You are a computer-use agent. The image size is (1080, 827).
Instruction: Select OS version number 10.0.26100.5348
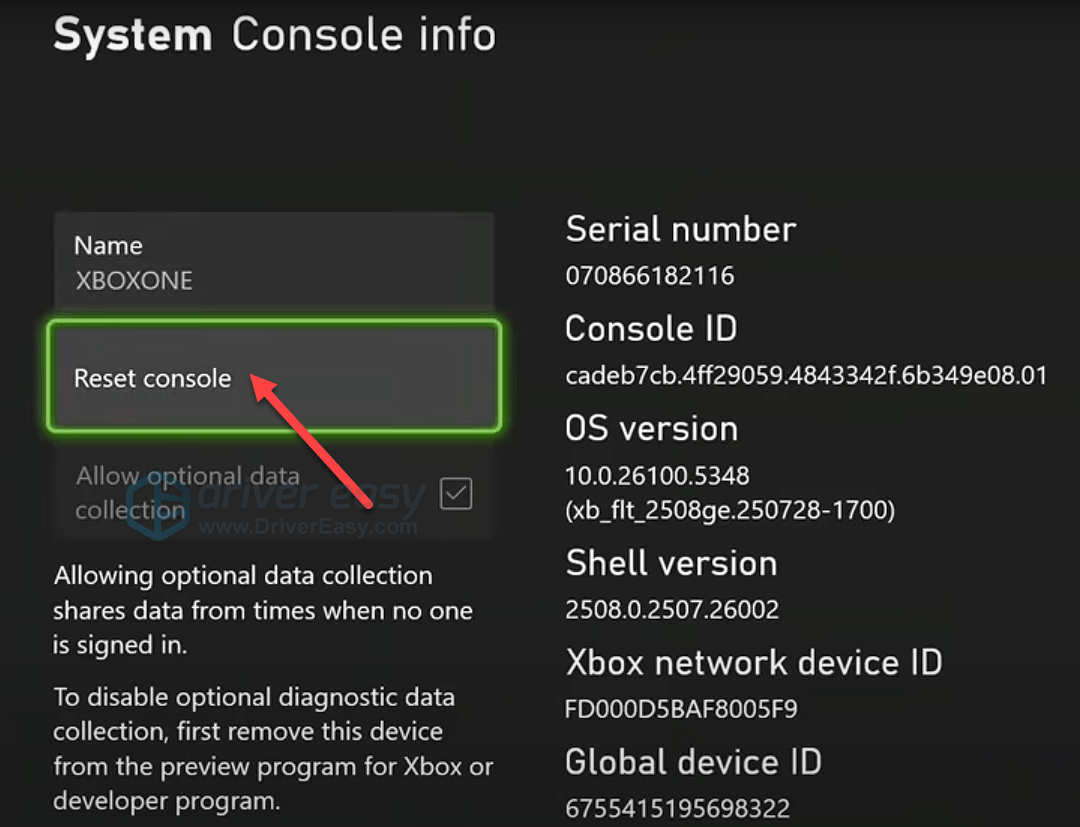657,475
